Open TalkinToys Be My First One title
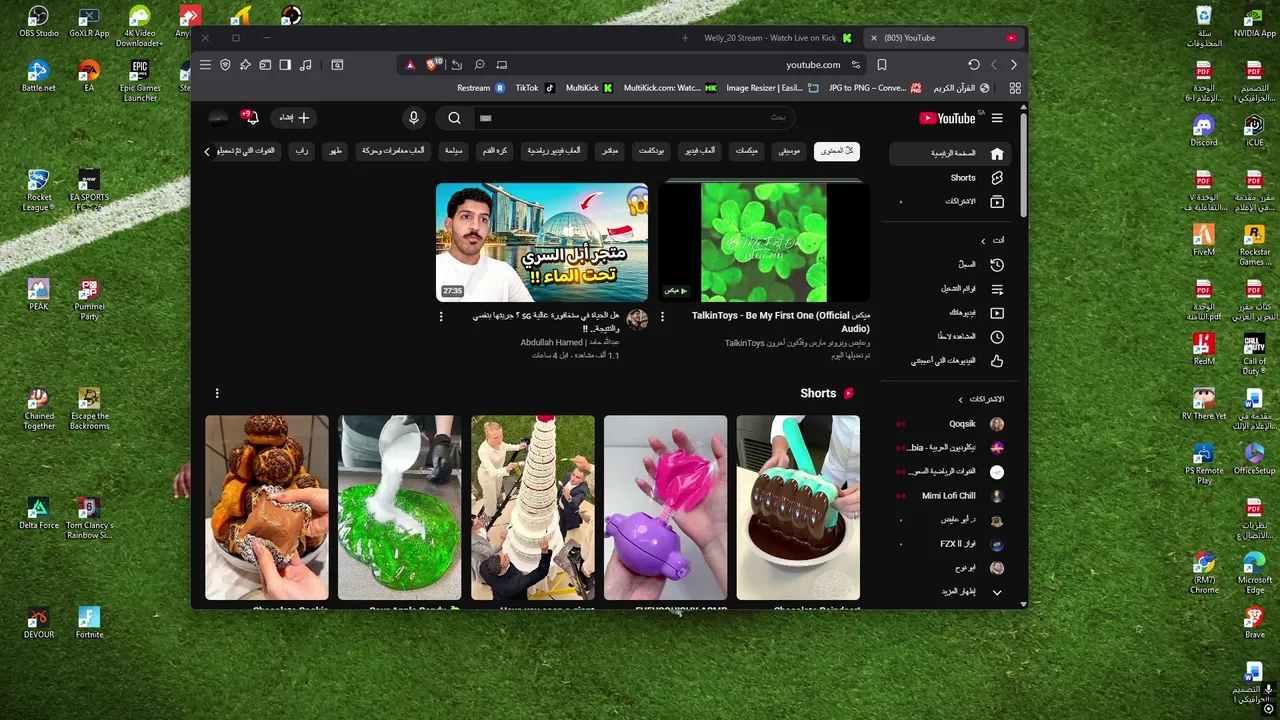The height and width of the screenshot is (720, 1280). 781,322
